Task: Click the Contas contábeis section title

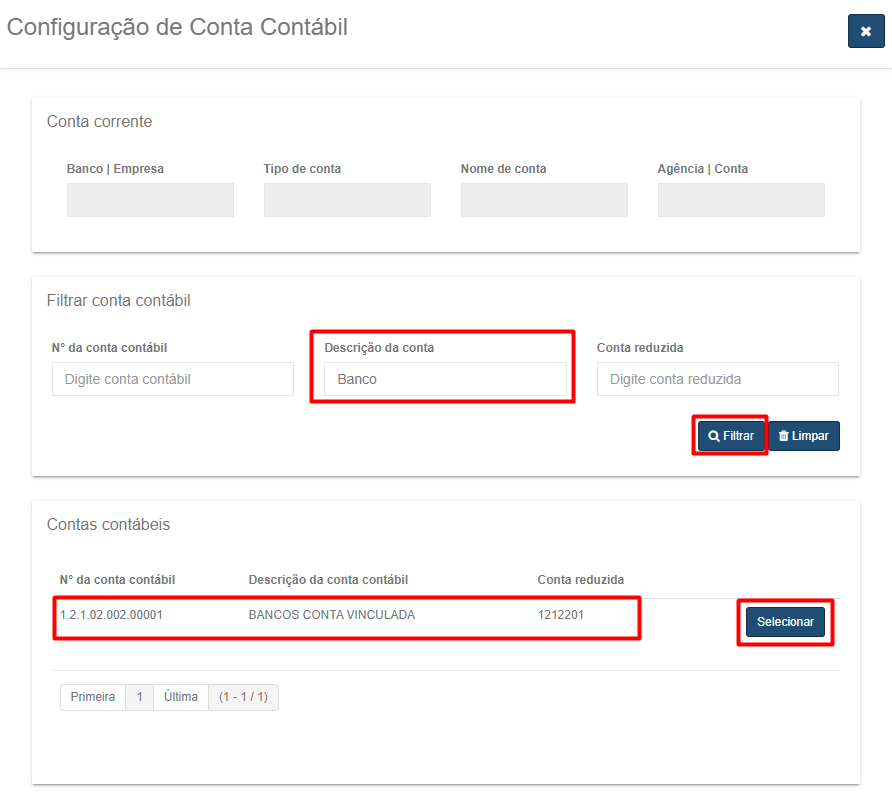Action: [108, 524]
